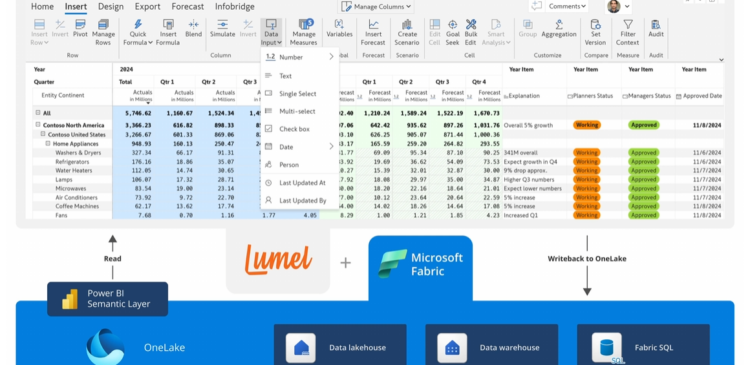
Task: Toggle the Data Input dropdown button
Action: click(271, 33)
